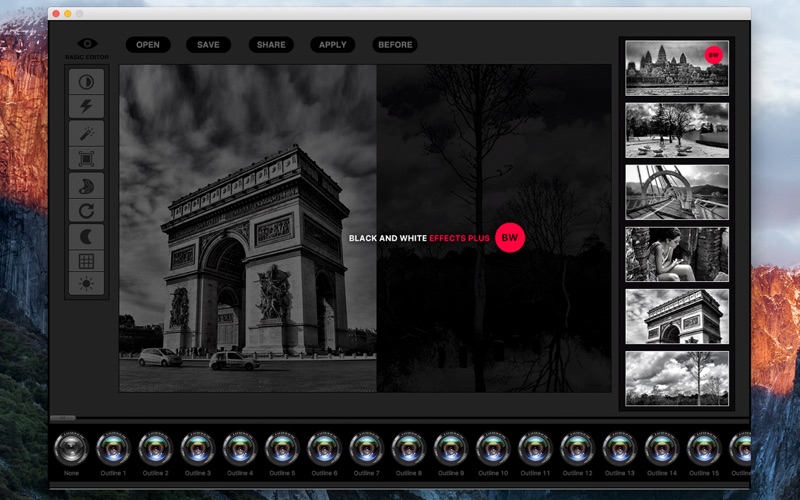Viewport: 800px width, 500px height.
Task: Apply the Outline 2 effect
Action: (x=156, y=448)
